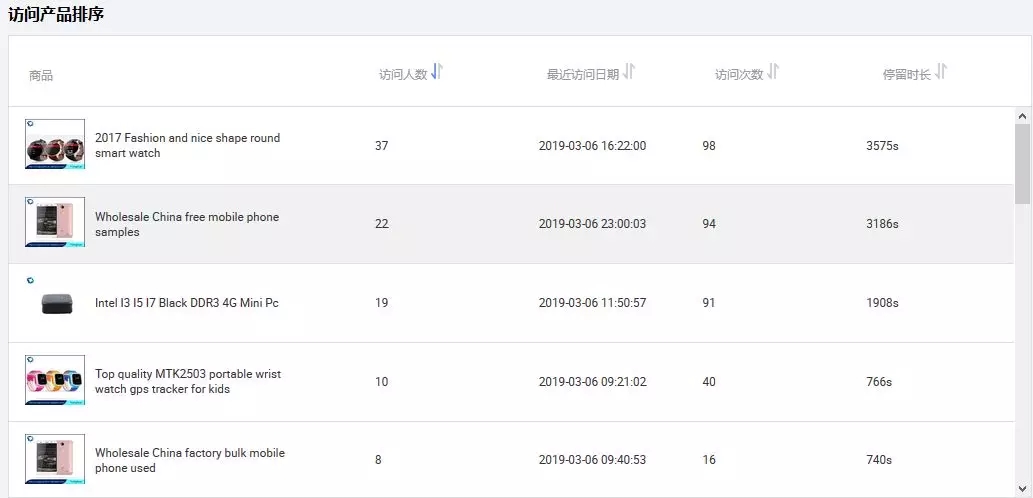Open "Wholesale China factory bulk mobile phone" link
This screenshot has height=498, width=1033.
point(190,460)
